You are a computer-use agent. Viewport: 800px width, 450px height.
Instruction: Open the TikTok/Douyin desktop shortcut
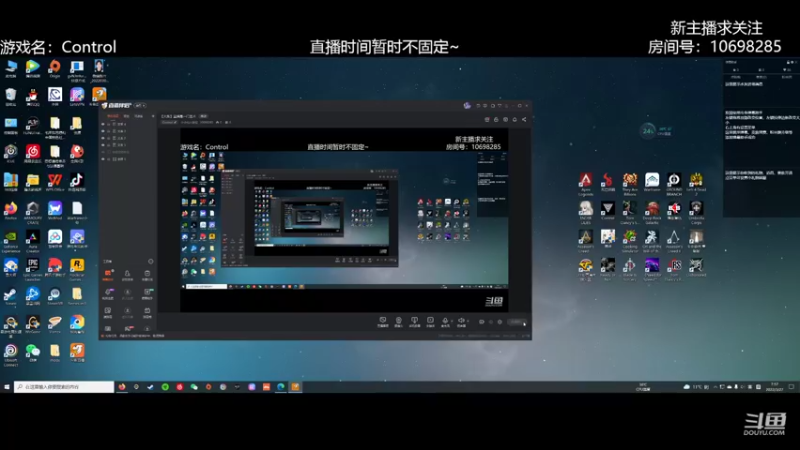tap(77, 182)
